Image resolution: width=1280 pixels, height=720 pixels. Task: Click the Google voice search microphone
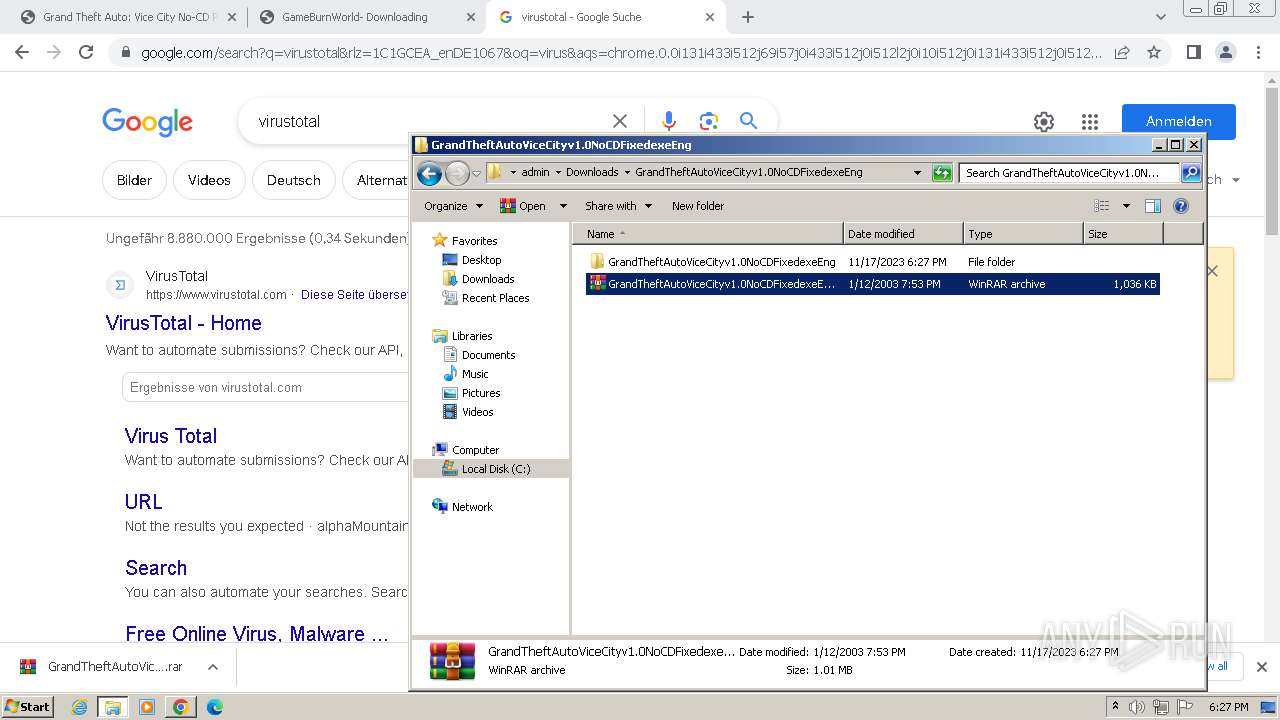pyautogui.click(x=669, y=121)
